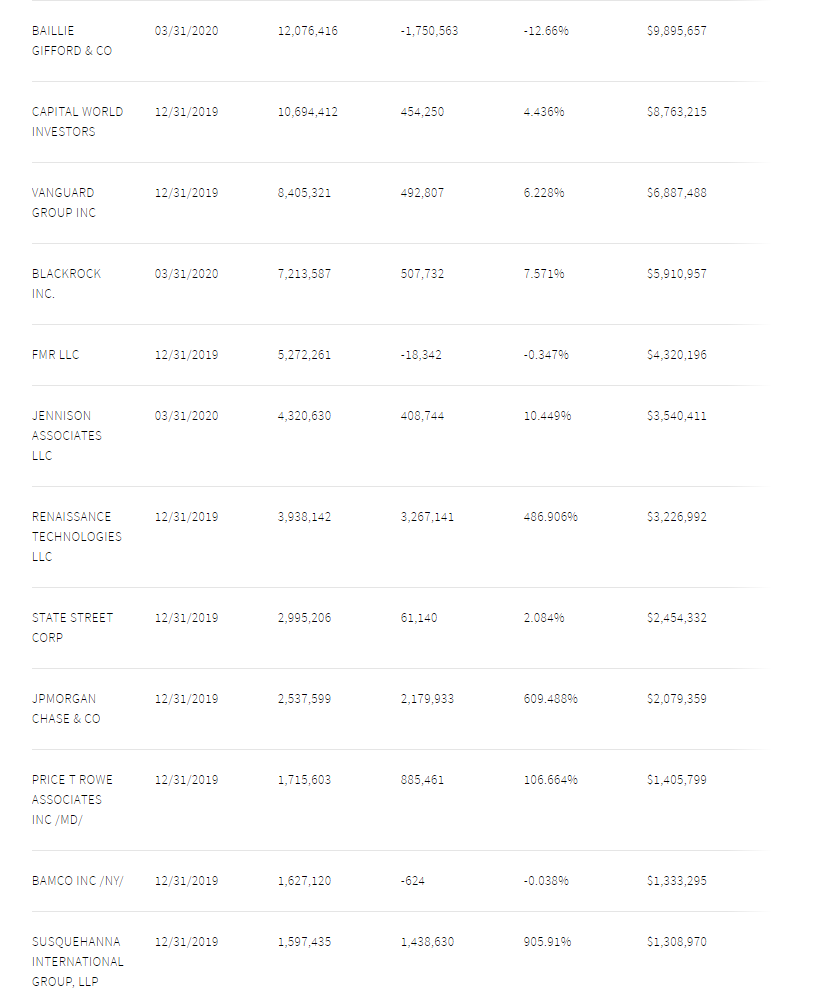This screenshot has width=814, height=993.
Task: Click SUSQUEHANNA INTERNATIONAL GROUP, LLP name
Action: [x=77, y=962]
